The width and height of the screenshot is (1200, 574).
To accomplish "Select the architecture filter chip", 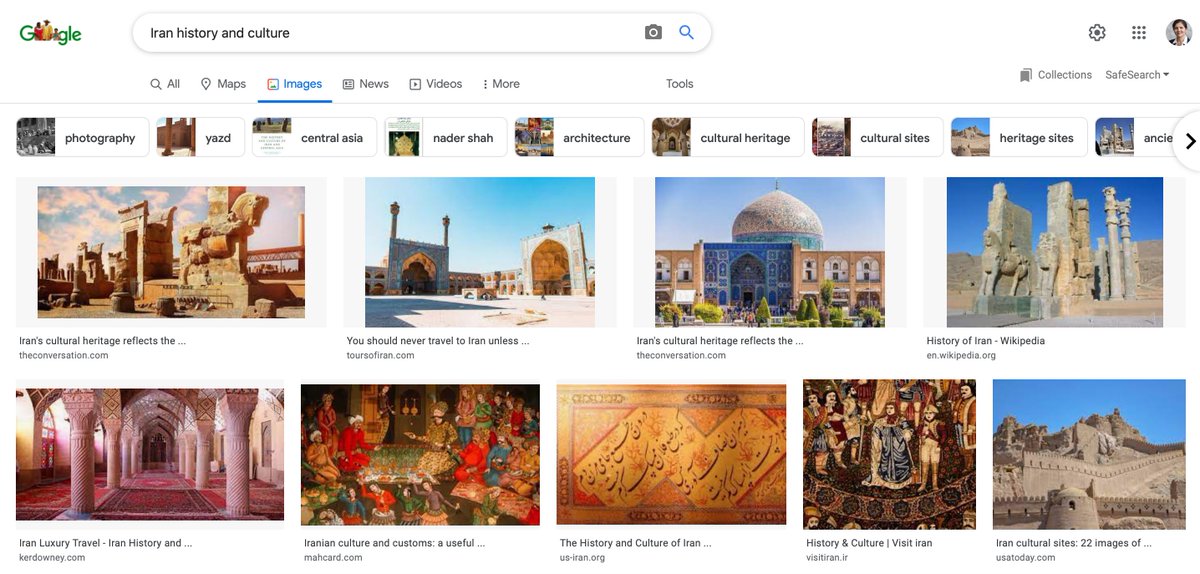I will point(579,138).
